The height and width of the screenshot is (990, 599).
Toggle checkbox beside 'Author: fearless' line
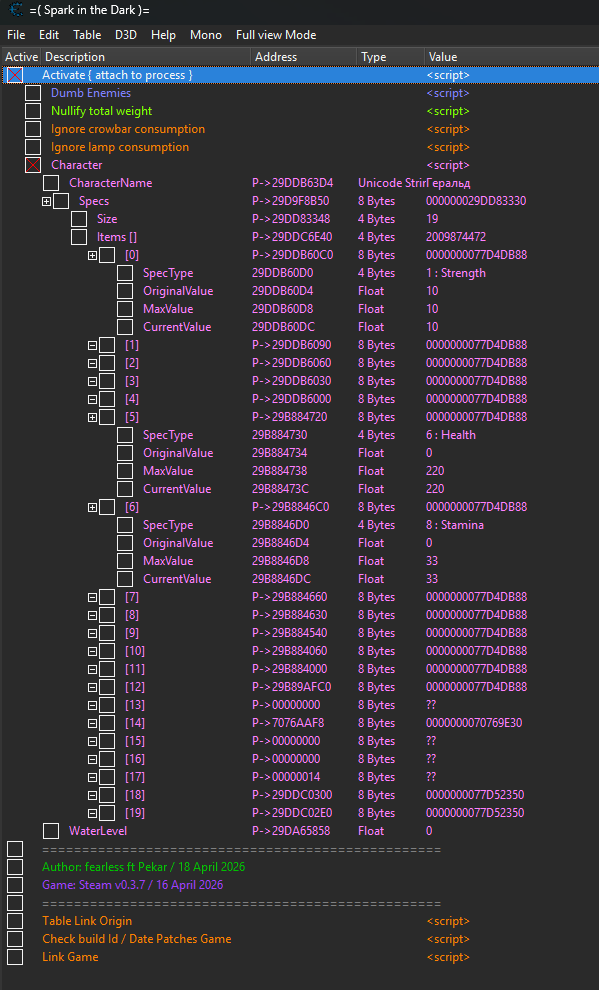(15, 867)
